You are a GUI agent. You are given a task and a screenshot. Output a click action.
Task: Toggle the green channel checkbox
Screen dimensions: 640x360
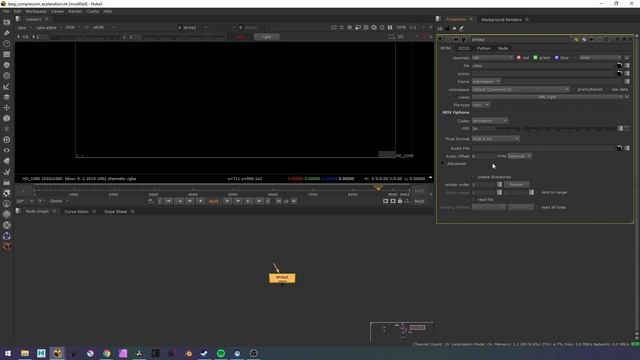click(535, 58)
